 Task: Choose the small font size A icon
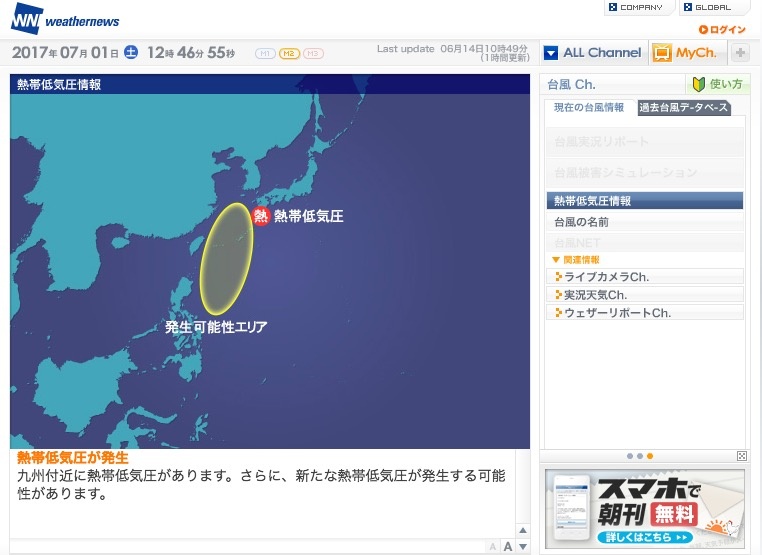tap(492, 546)
